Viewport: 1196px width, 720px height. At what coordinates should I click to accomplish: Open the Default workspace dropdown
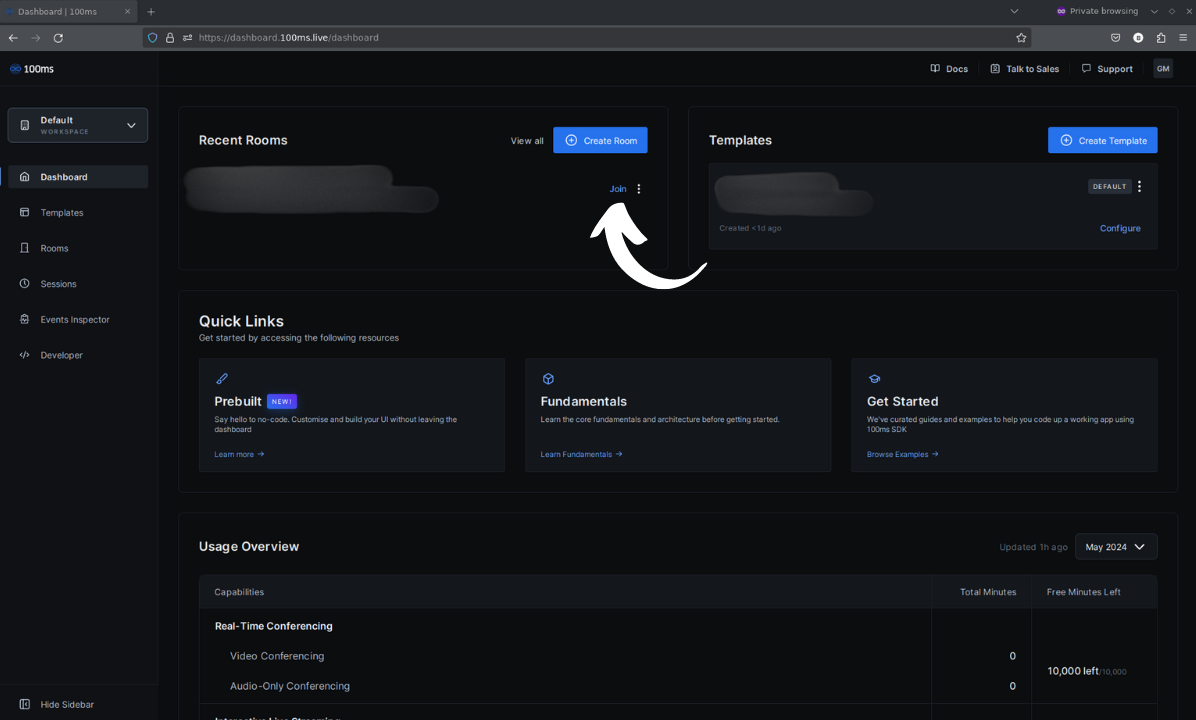tap(78, 125)
